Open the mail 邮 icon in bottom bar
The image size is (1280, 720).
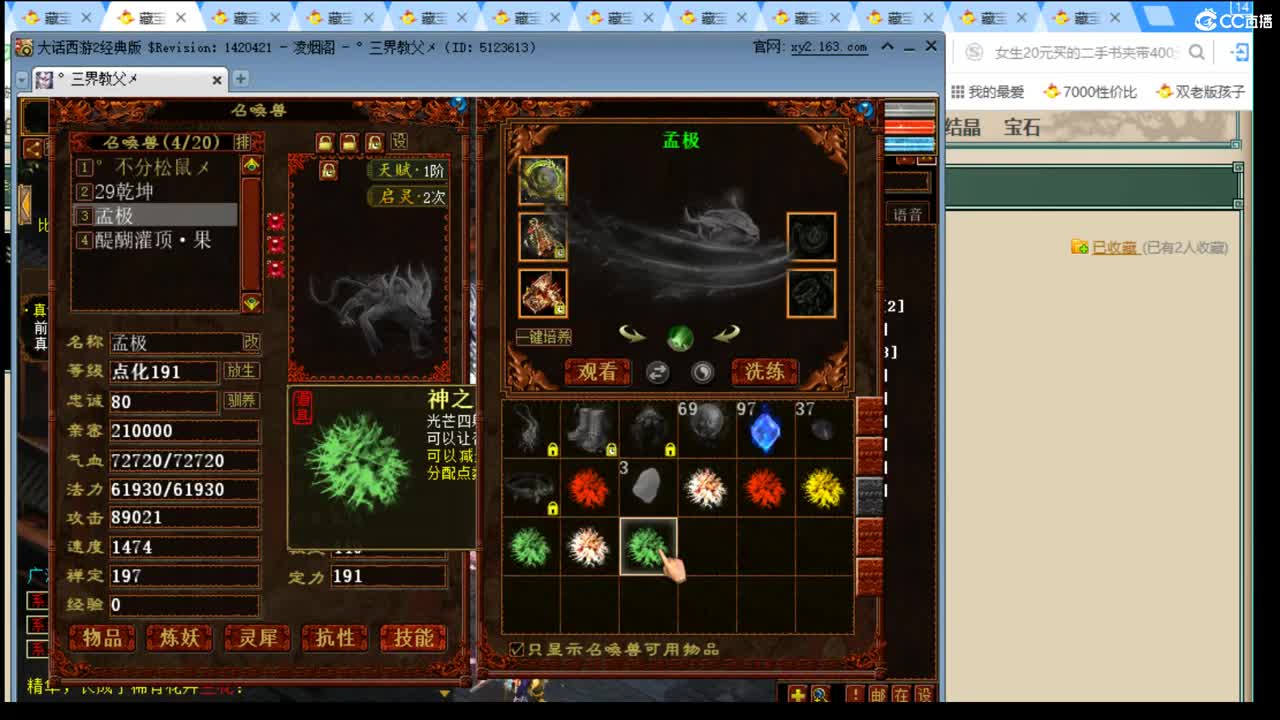878,694
